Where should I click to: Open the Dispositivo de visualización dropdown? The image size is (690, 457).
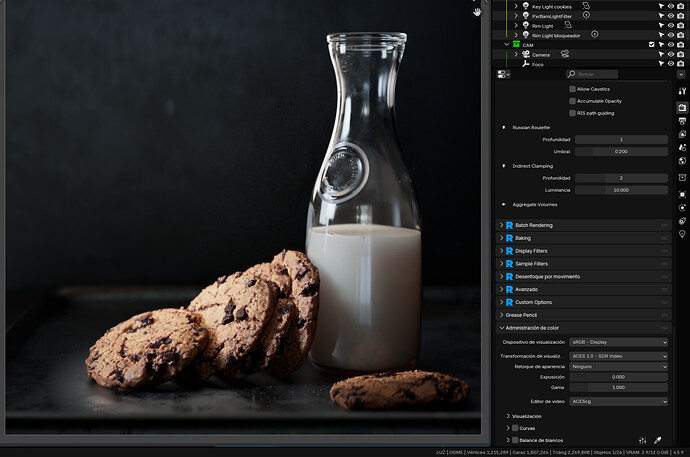click(618, 342)
